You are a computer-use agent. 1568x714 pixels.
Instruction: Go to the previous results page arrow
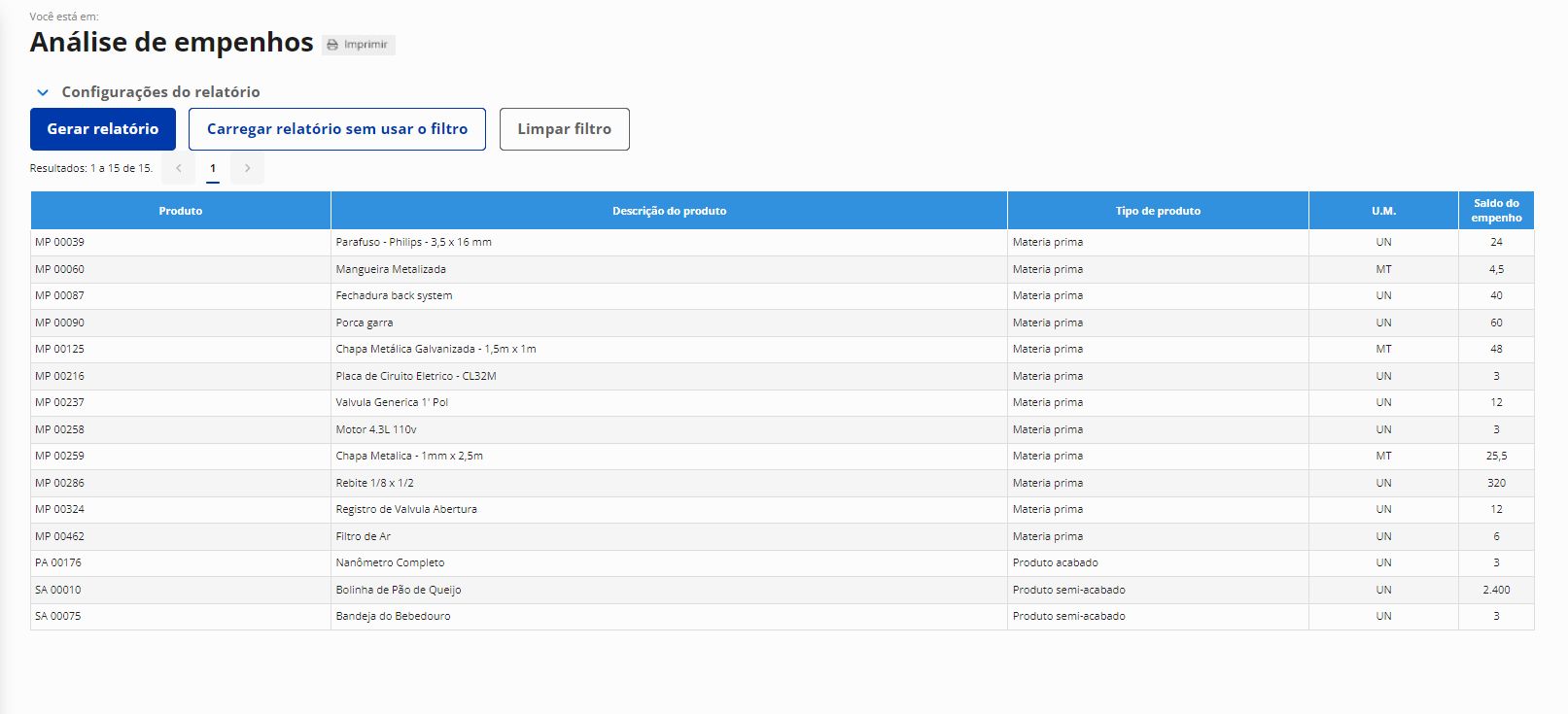coord(179,168)
